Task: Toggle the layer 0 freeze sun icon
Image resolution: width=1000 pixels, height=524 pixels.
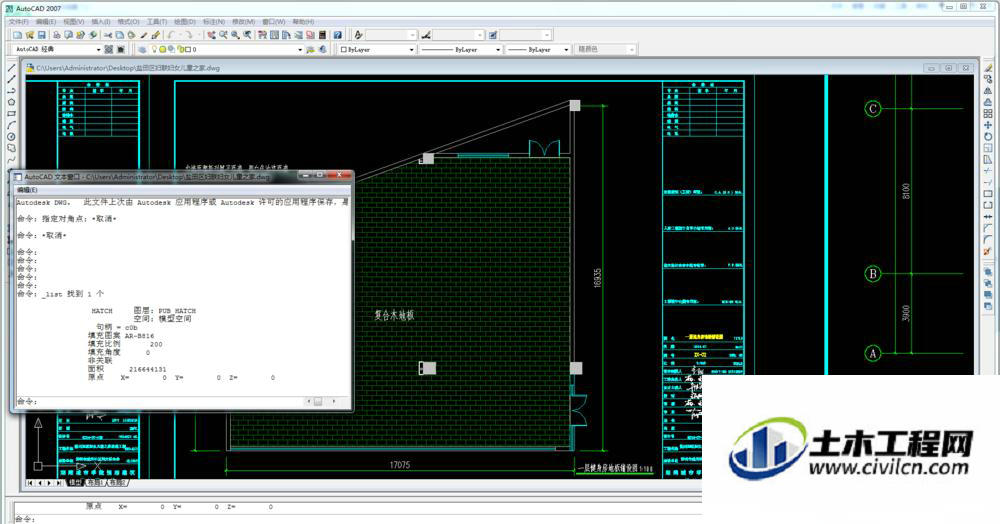Action: point(163,49)
